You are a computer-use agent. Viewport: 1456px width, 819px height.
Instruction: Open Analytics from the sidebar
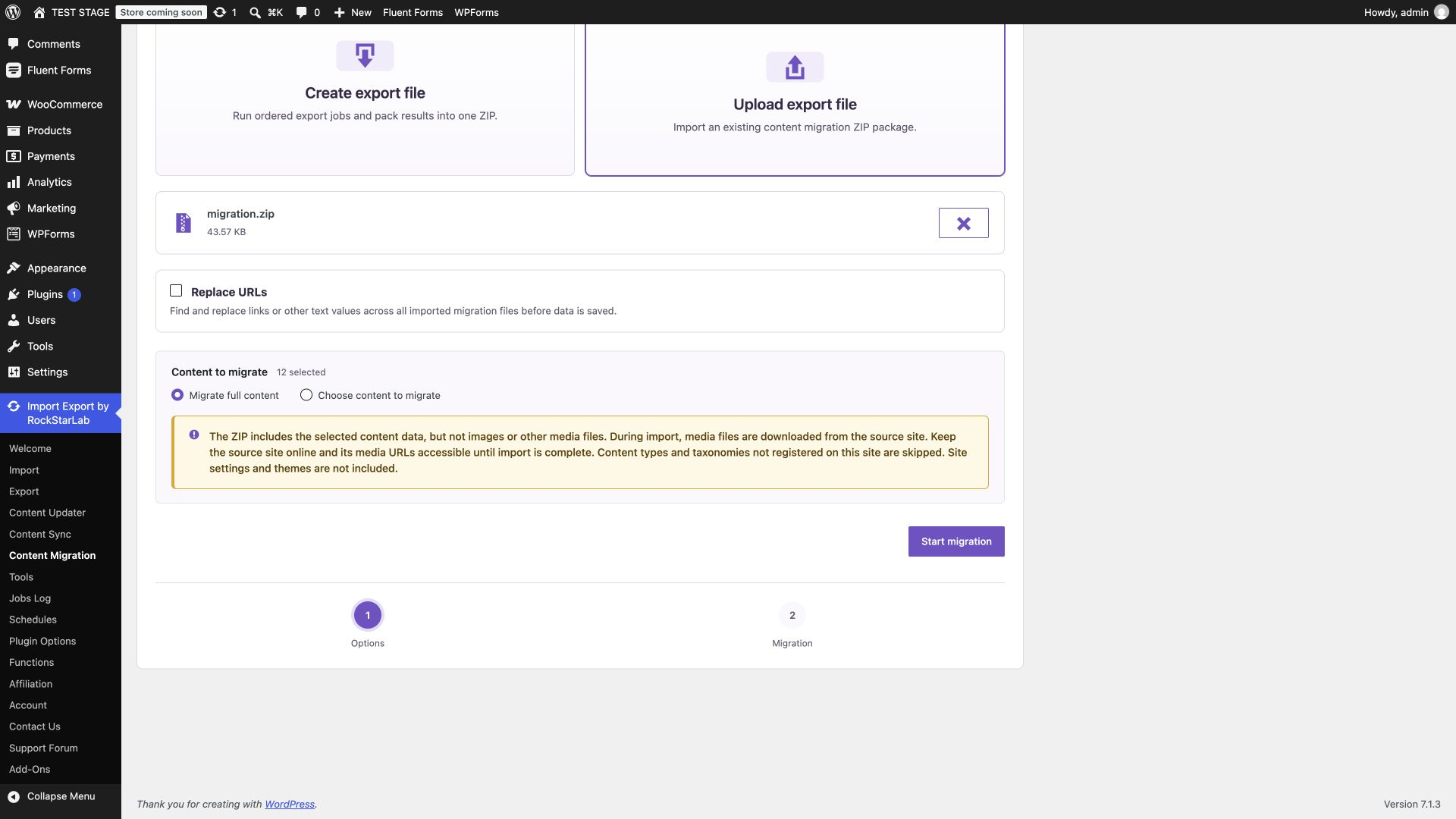pyautogui.click(x=61, y=182)
